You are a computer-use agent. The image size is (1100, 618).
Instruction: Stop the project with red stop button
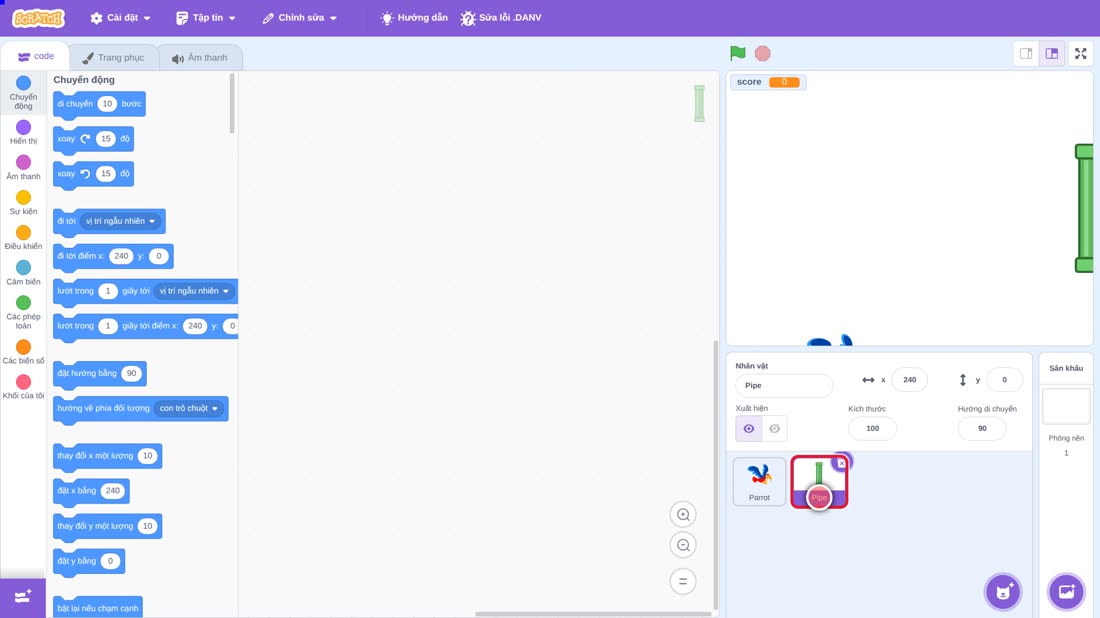coord(763,53)
